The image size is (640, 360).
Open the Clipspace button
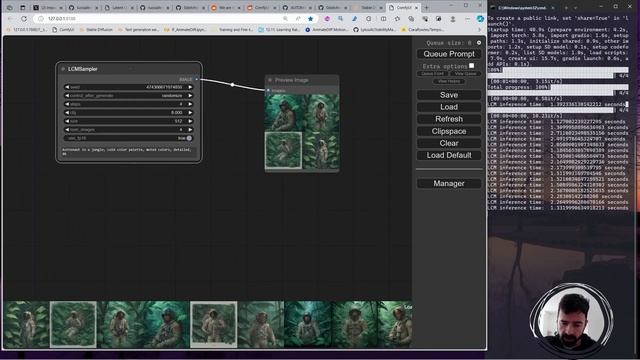[449, 131]
